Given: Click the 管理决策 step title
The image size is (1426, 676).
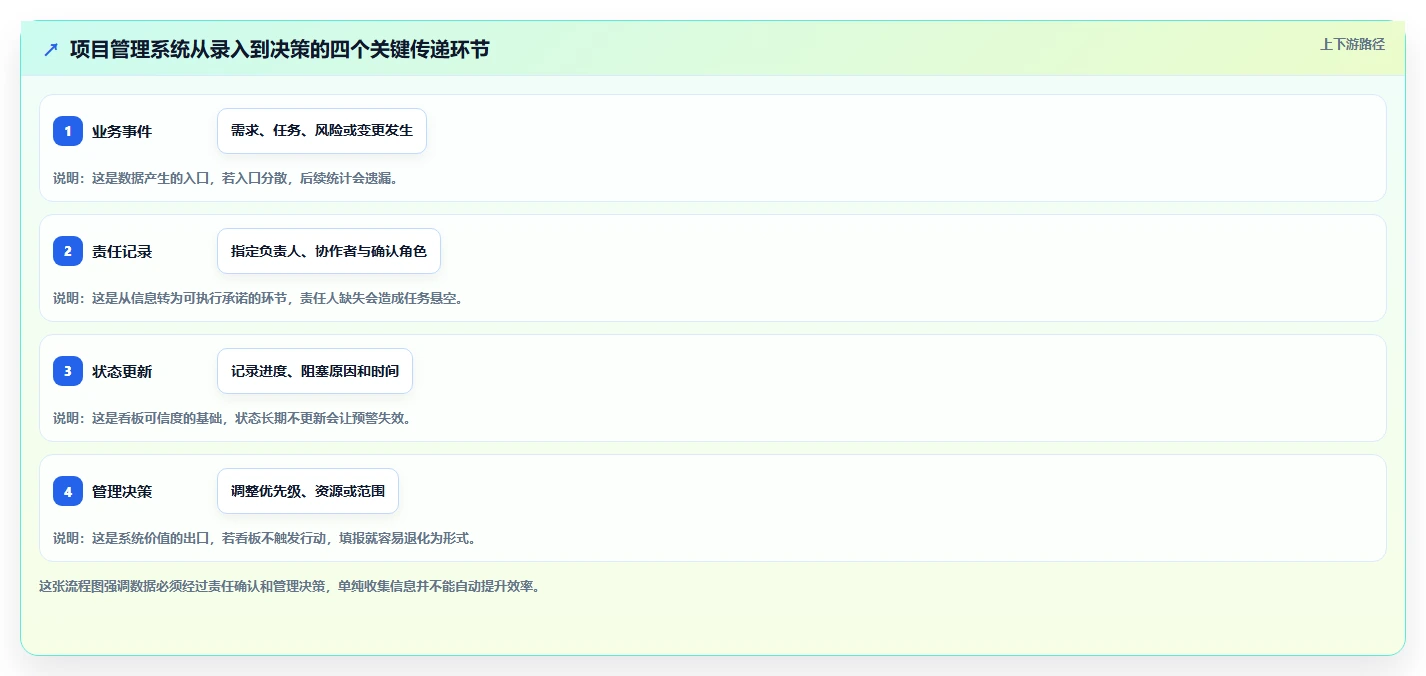Looking at the screenshot, I should (122, 491).
